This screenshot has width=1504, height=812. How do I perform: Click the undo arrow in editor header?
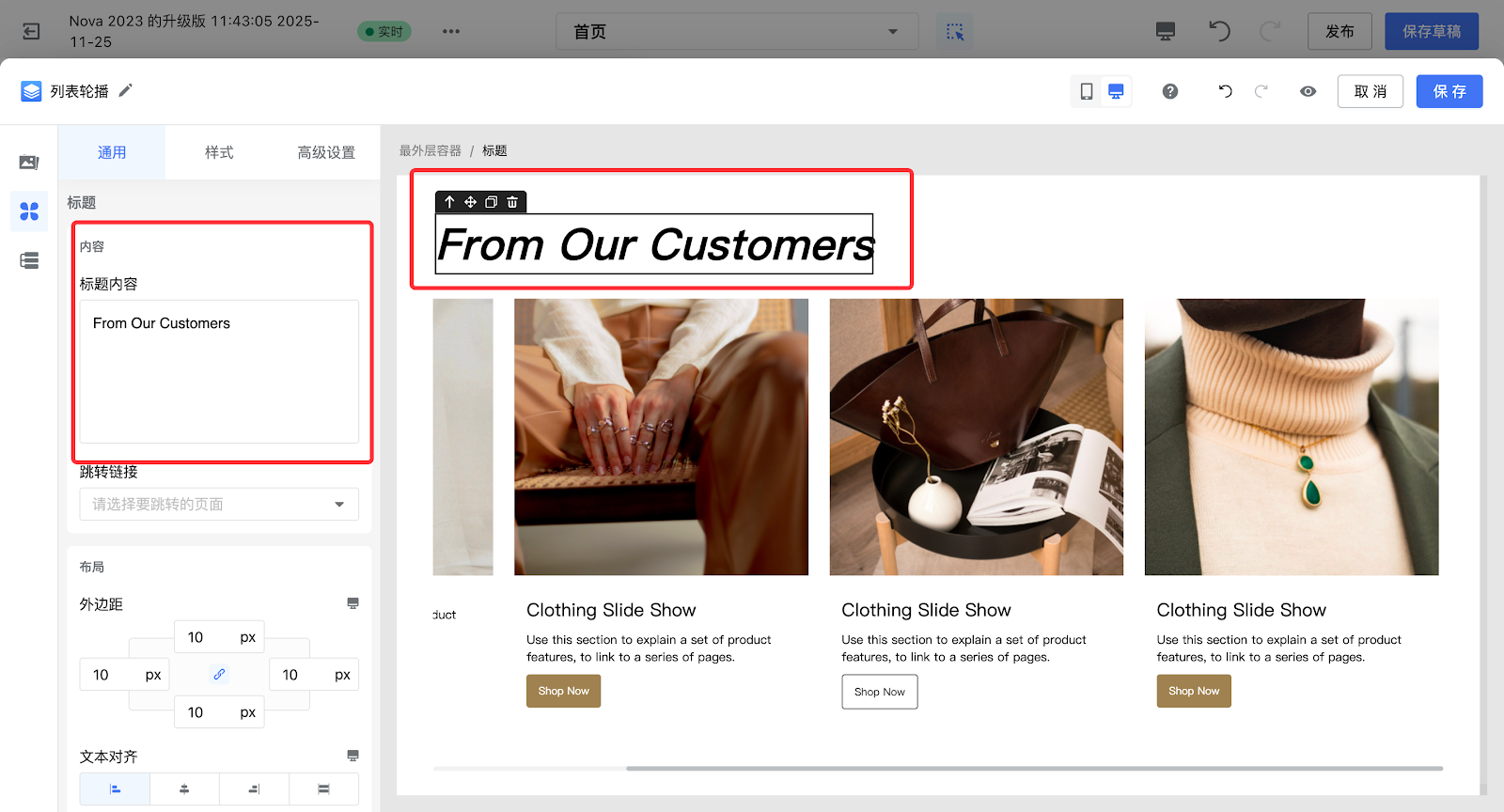(x=1225, y=91)
